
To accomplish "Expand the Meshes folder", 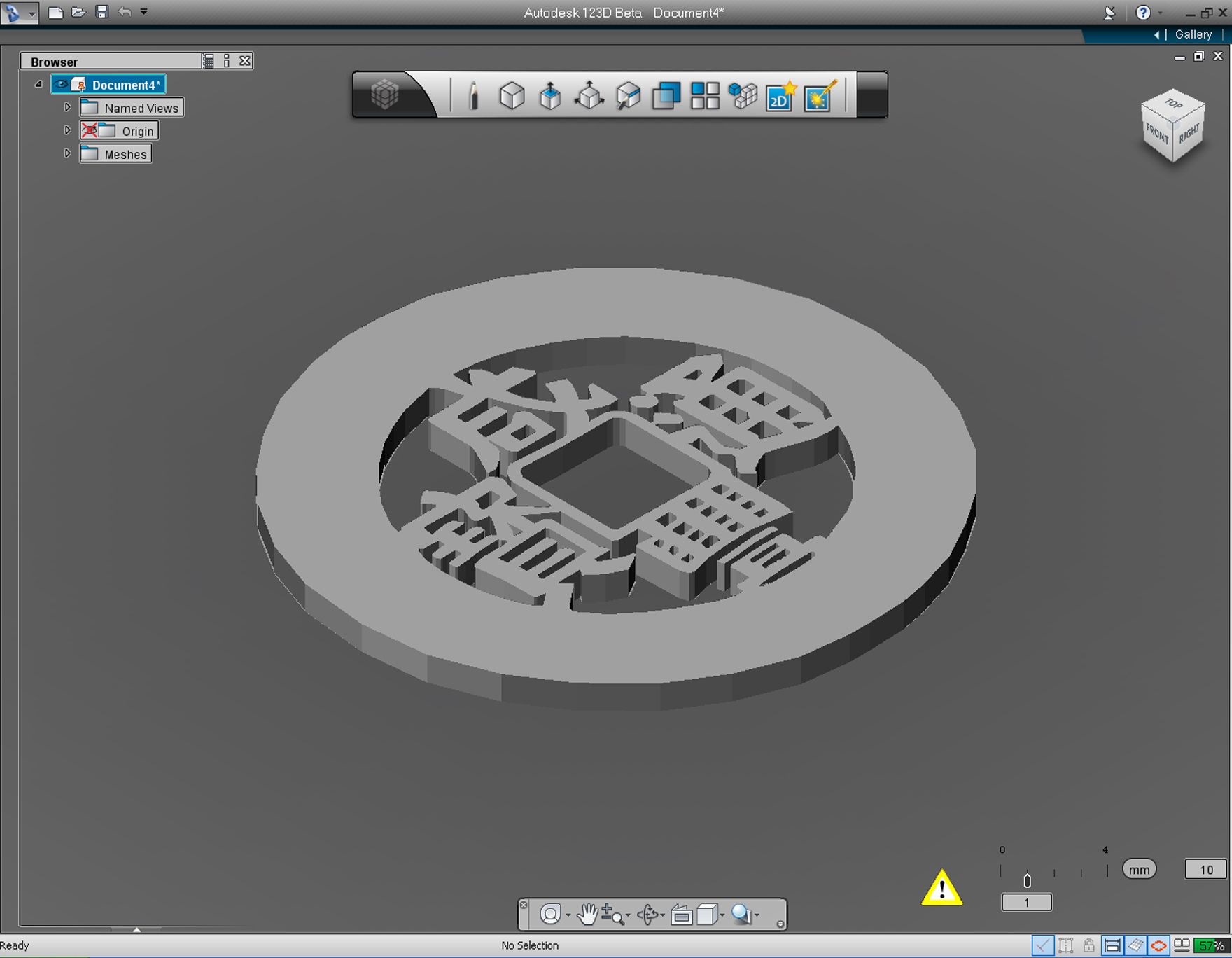I will pos(68,153).
